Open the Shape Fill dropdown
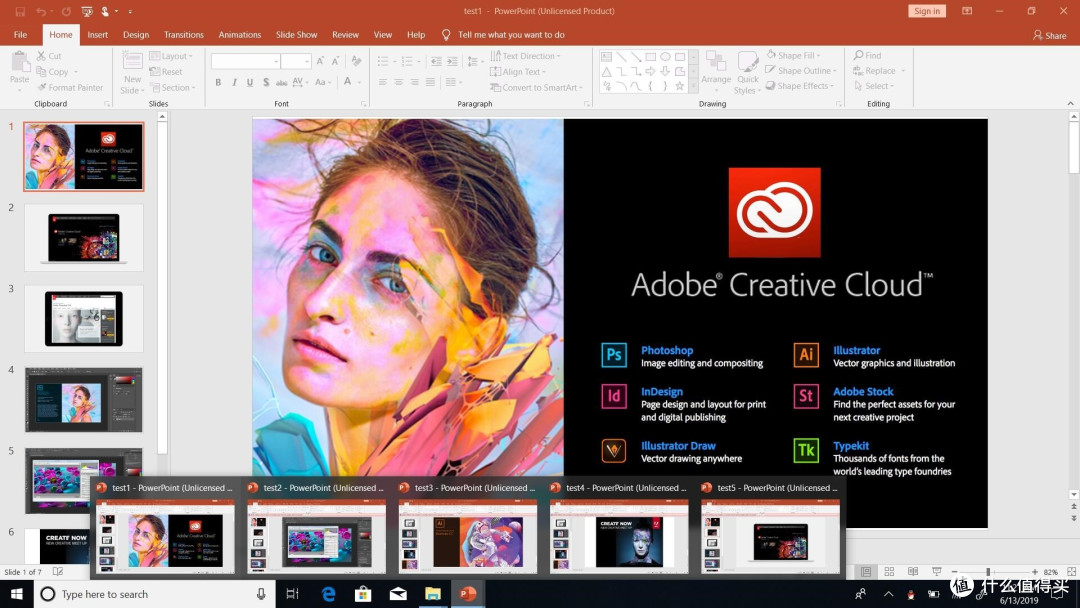 pyautogui.click(x=793, y=55)
